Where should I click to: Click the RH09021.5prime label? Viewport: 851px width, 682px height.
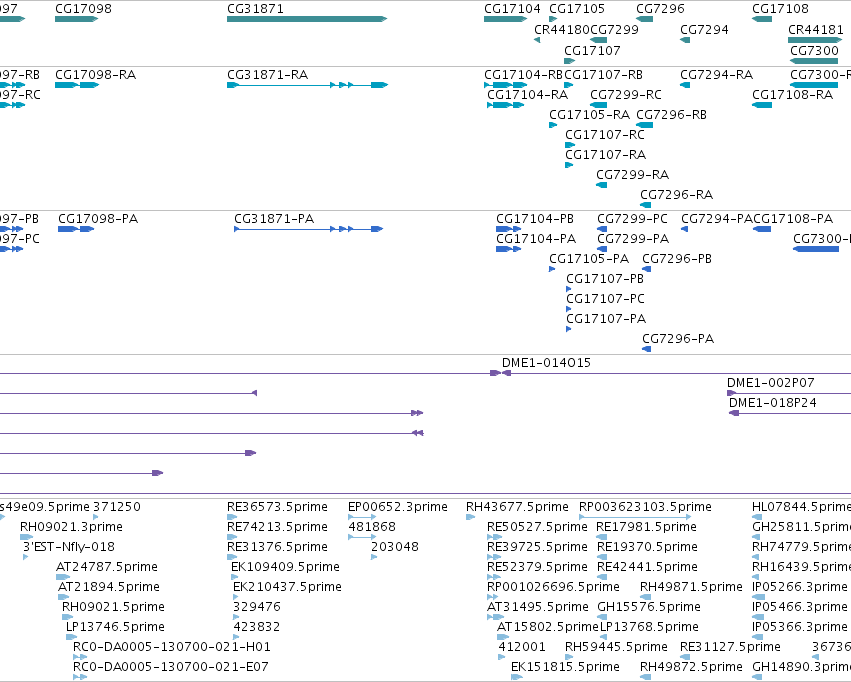coord(113,607)
